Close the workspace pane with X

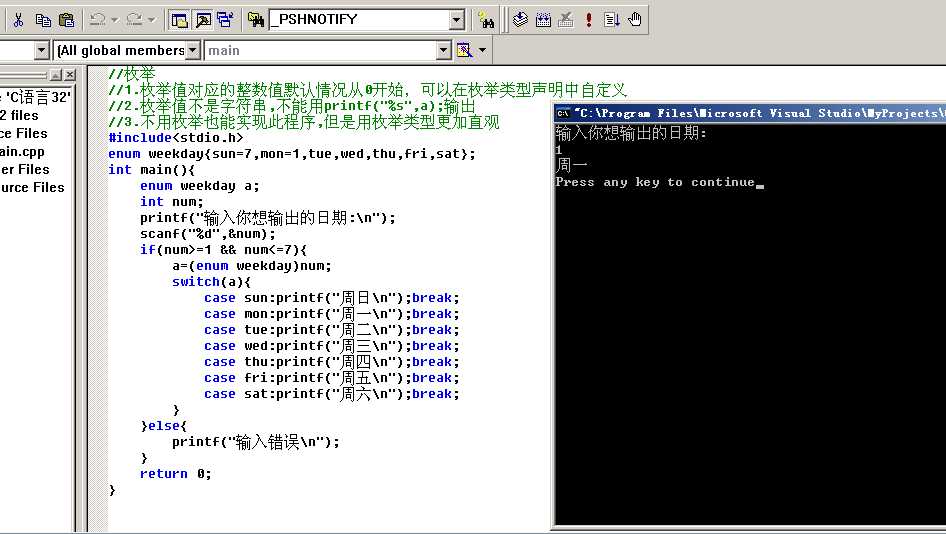click(x=70, y=75)
